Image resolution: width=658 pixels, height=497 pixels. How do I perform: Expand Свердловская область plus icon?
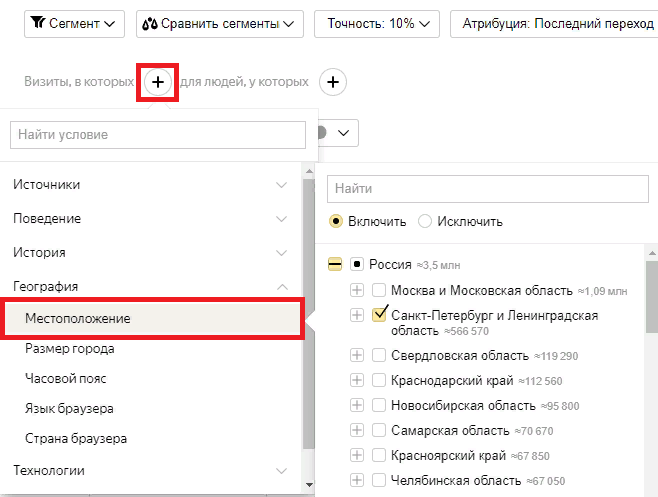click(357, 355)
